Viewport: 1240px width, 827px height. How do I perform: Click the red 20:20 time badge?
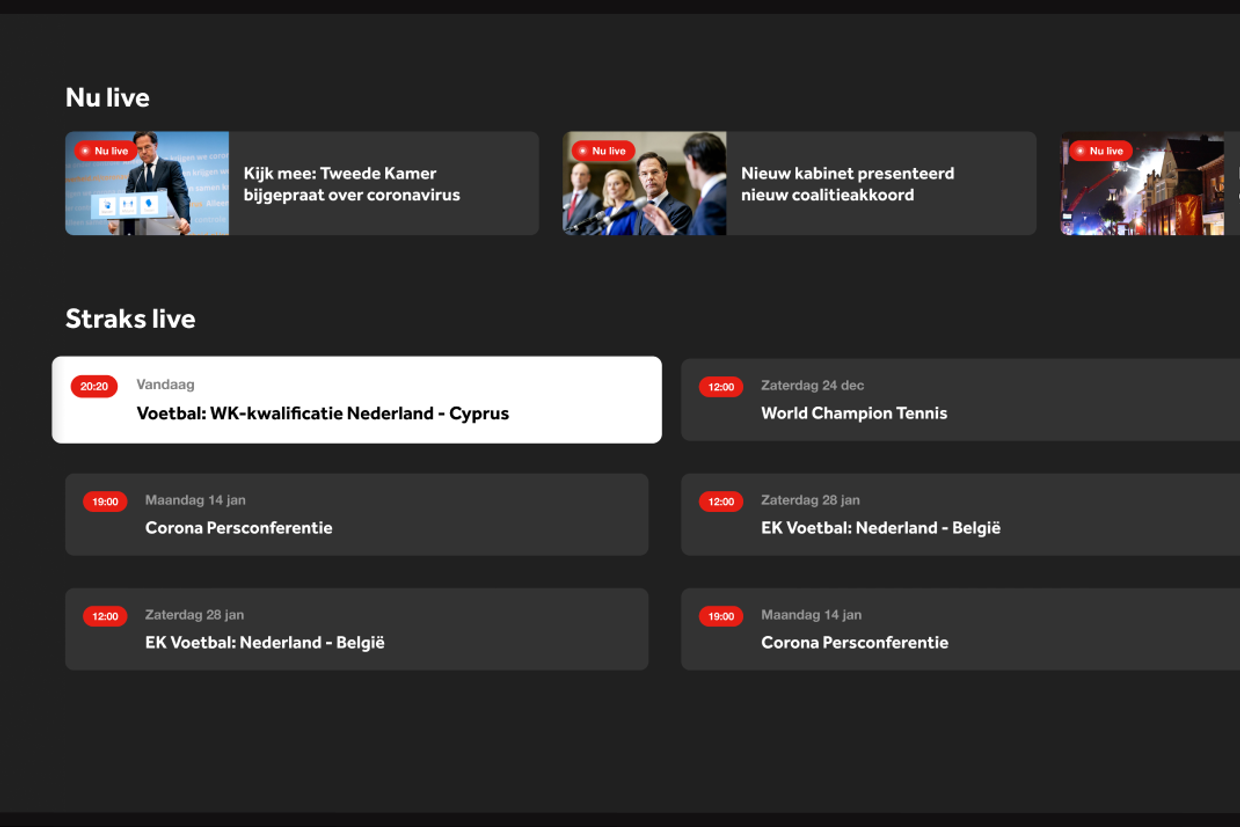pyautogui.click(x=94, y=386)
